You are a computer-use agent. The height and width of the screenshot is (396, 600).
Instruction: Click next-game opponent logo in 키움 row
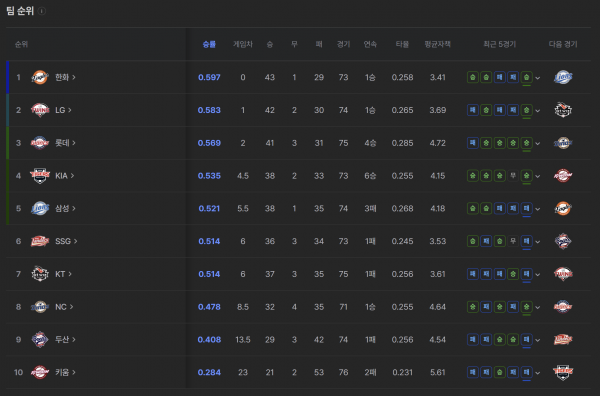(563, 372)
